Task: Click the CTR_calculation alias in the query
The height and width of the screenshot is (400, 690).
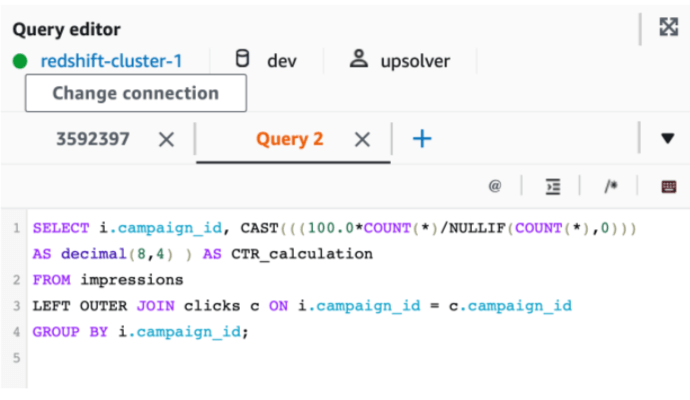Action: [300, 254]
